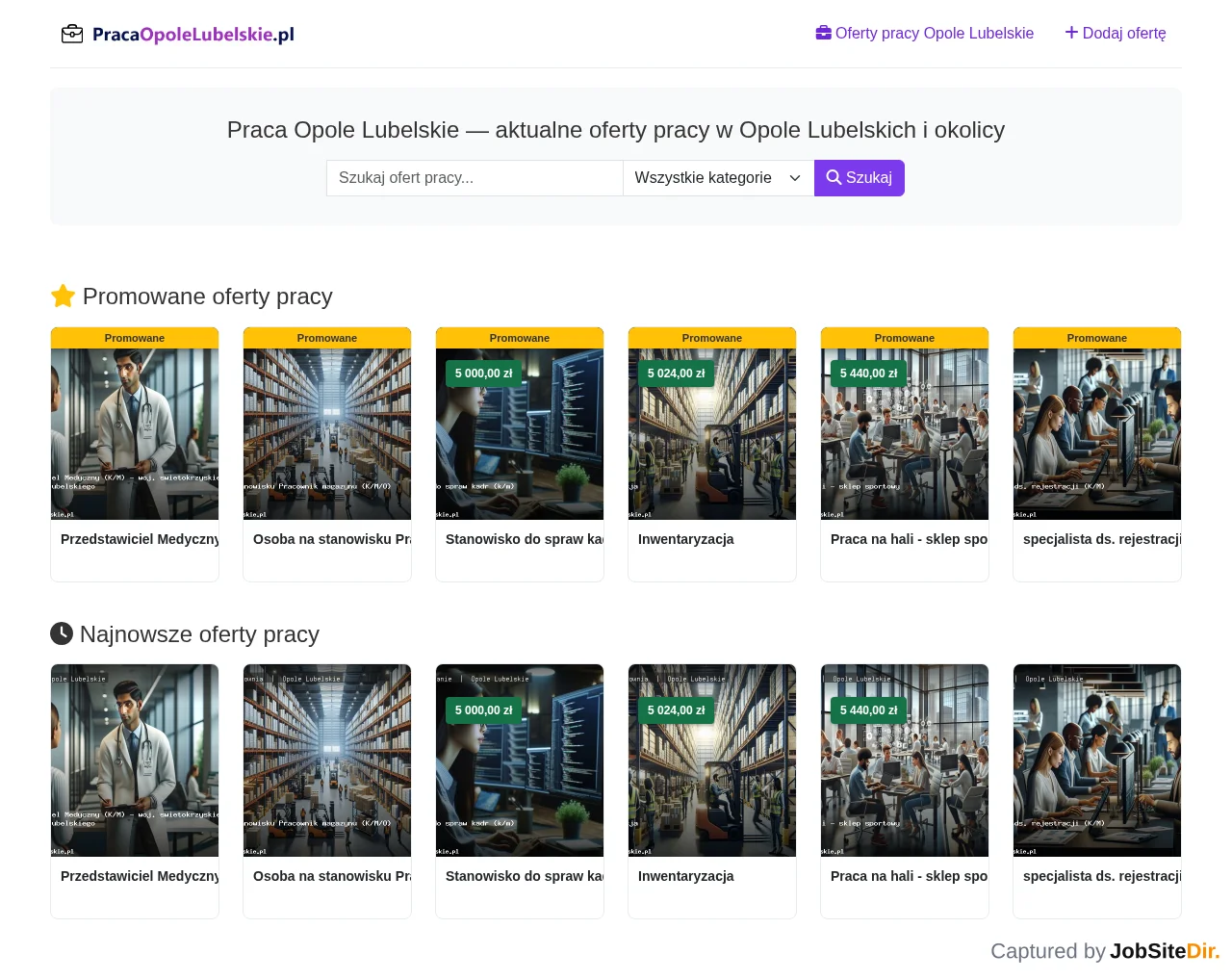The width and height of the screenshot is (1232, 980).
Task: Click the Szukaj search button
Action: pyautogui.click(x=860, y=178)
